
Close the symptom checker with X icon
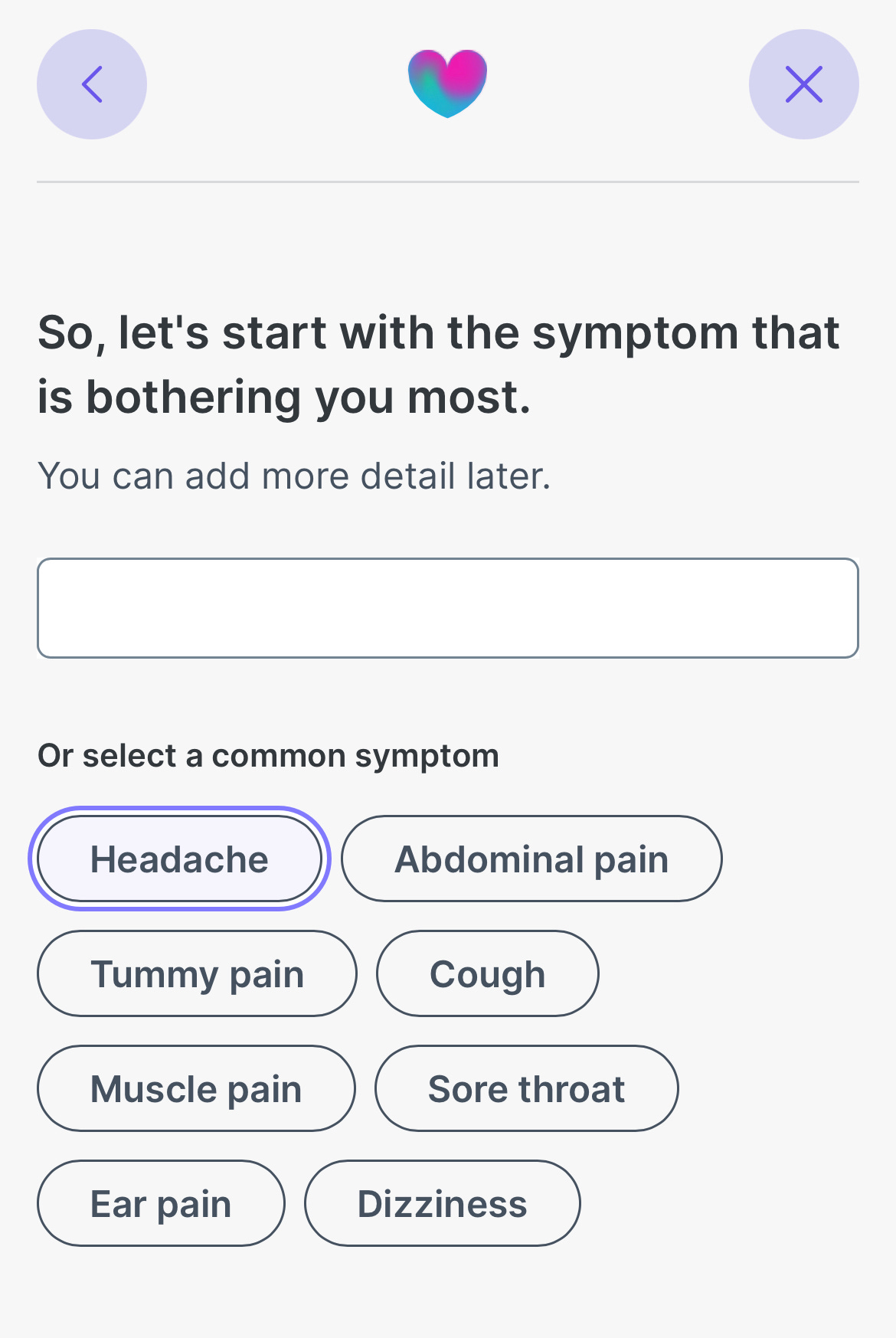804,84
